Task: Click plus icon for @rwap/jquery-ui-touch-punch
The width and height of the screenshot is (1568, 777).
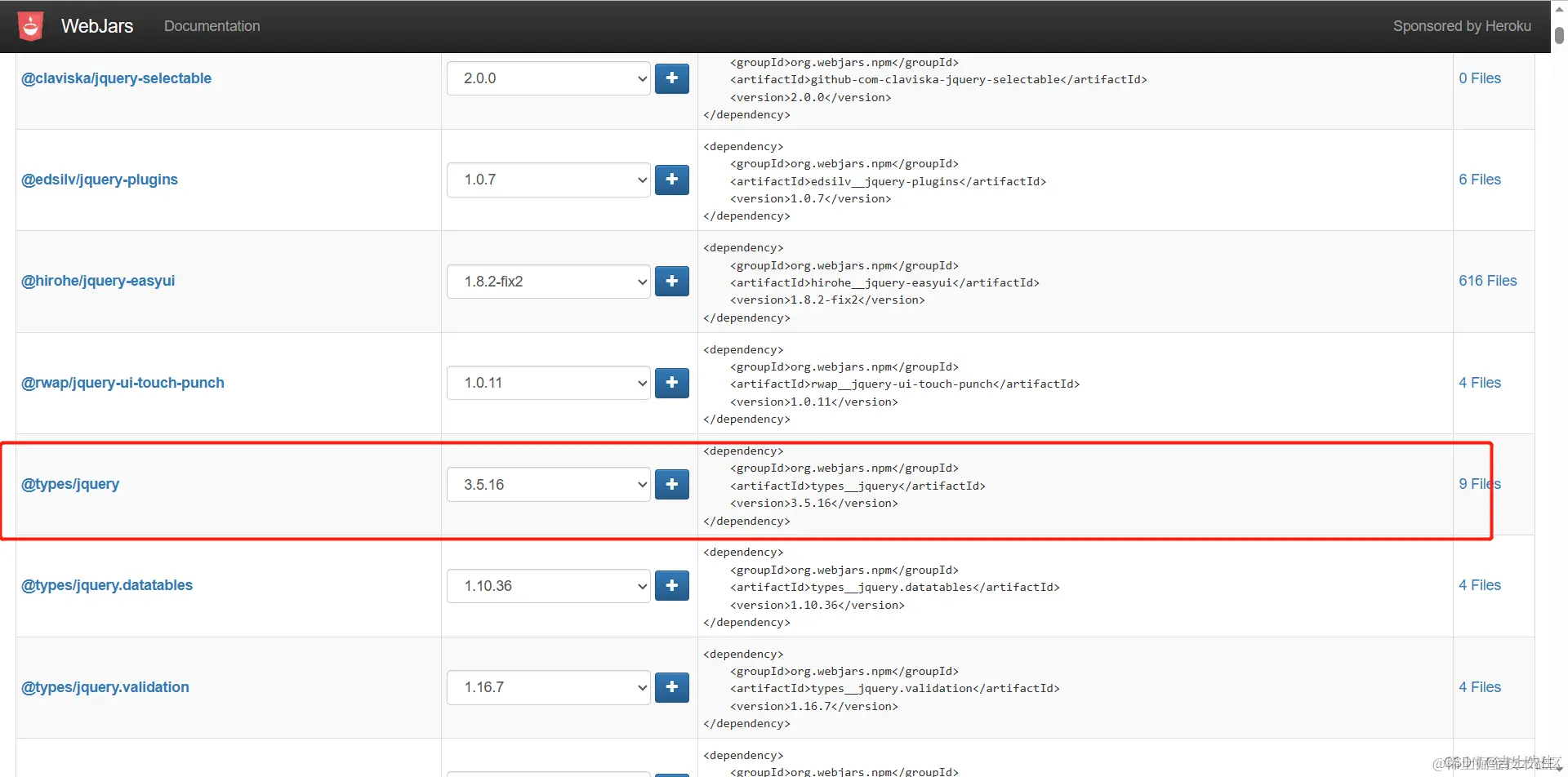Action: (x=672, y=383)
